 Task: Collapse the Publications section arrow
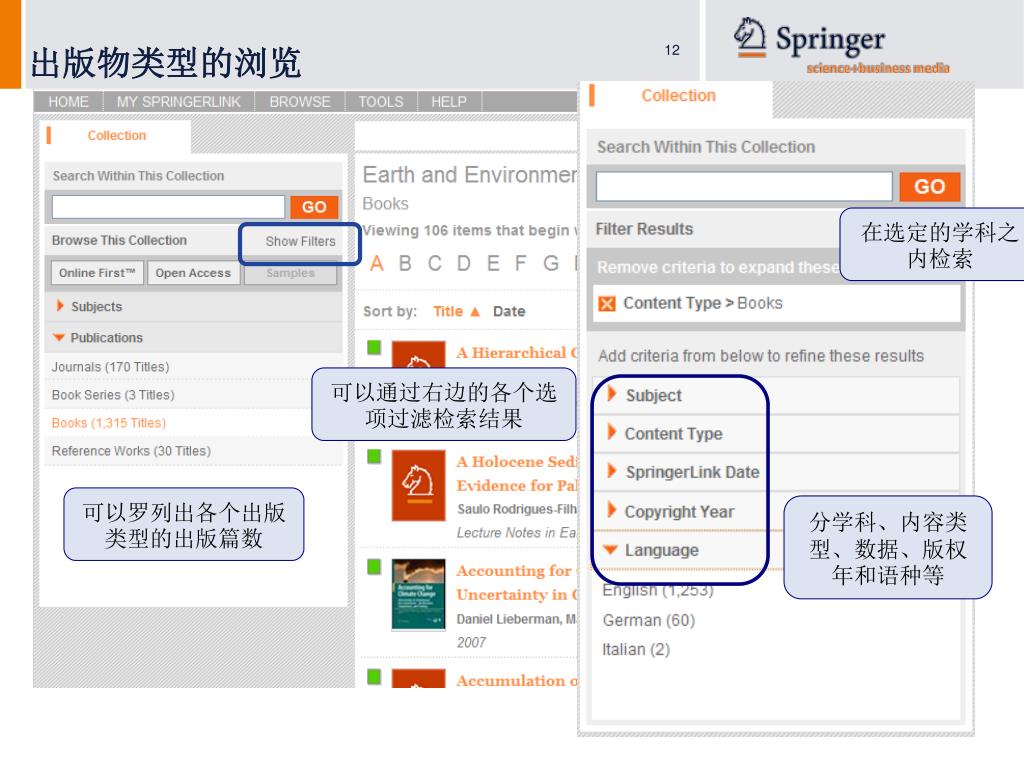(x=59, y=338)
